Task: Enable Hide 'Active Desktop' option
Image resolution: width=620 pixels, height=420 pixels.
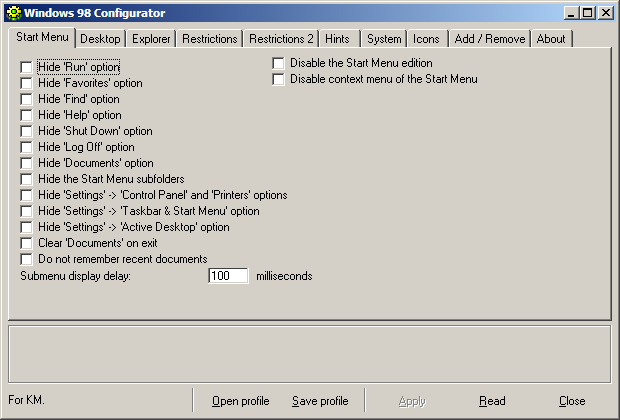Action: pos(26,227)
